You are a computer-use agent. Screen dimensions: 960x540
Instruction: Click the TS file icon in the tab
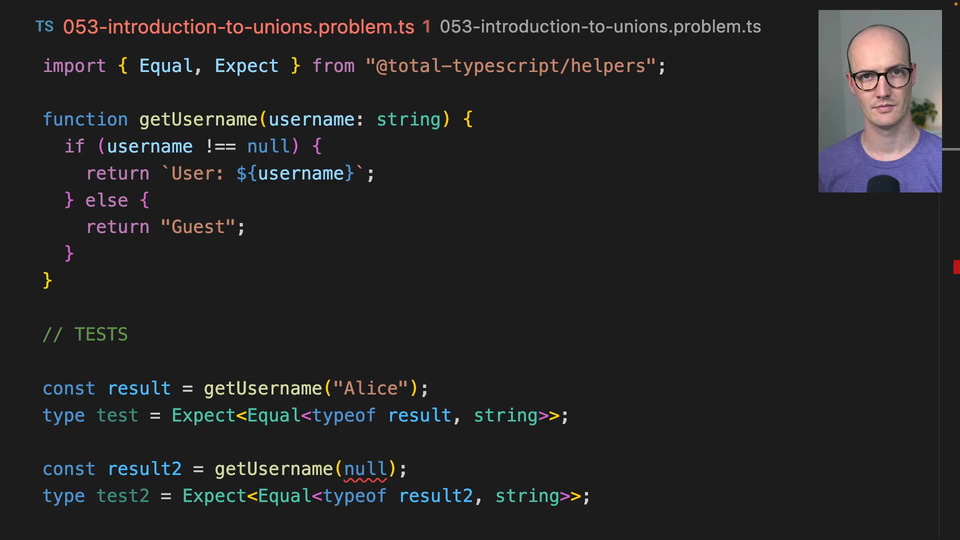point(44,27)
